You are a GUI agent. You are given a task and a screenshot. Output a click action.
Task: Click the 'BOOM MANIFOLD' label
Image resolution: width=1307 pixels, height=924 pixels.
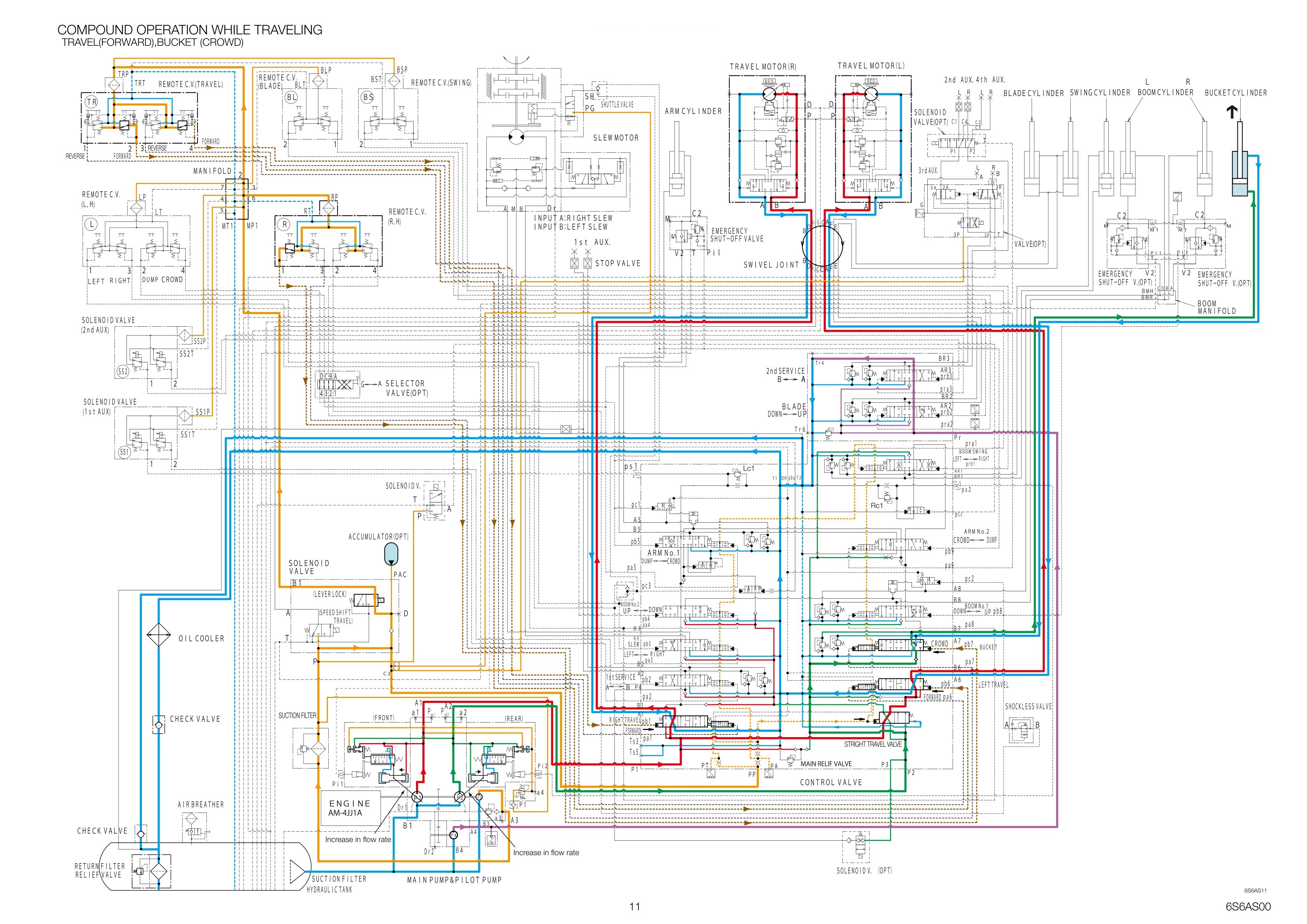pyautogui.click(x=1217, y=307)
